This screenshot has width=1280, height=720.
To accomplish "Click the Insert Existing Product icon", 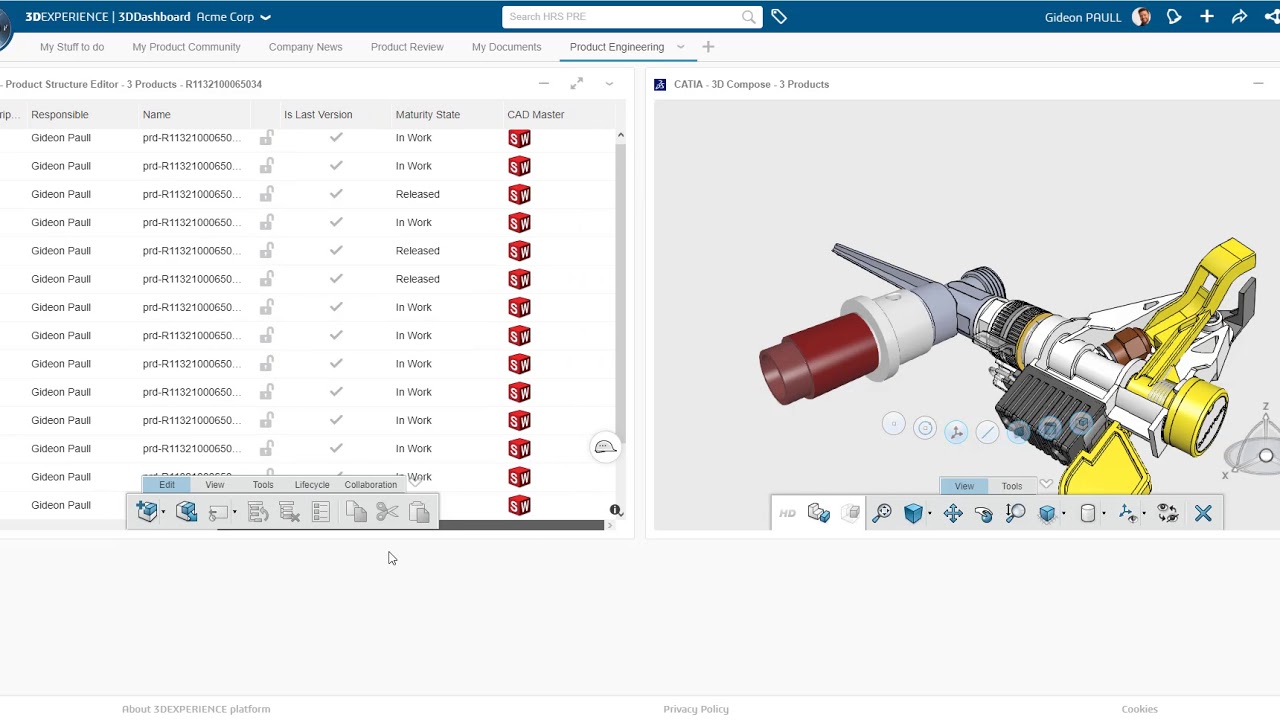I will (186, 512).
